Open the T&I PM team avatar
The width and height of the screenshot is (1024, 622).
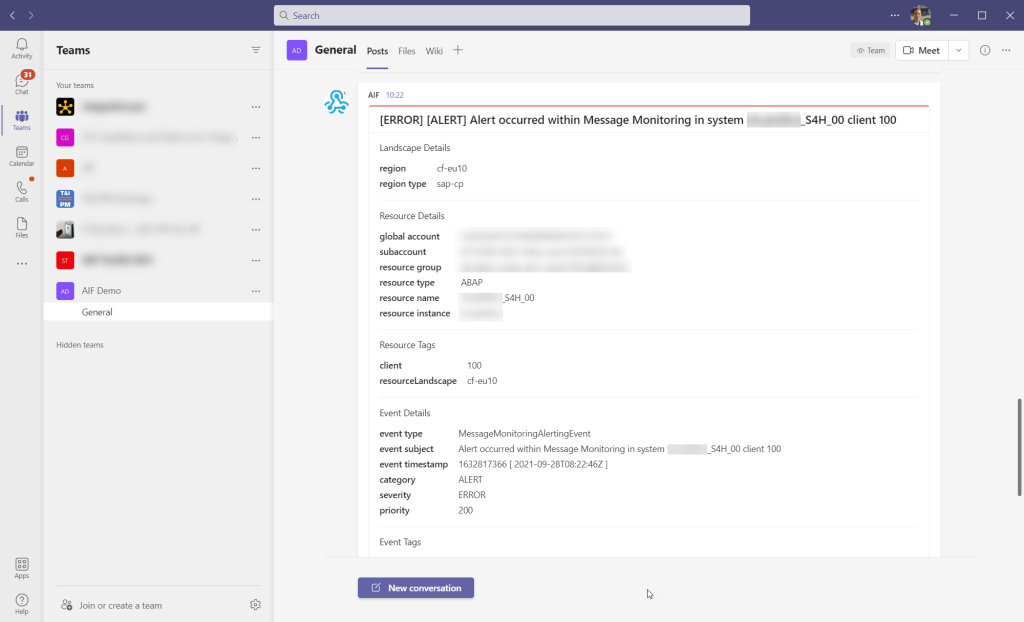pos(65,199)
